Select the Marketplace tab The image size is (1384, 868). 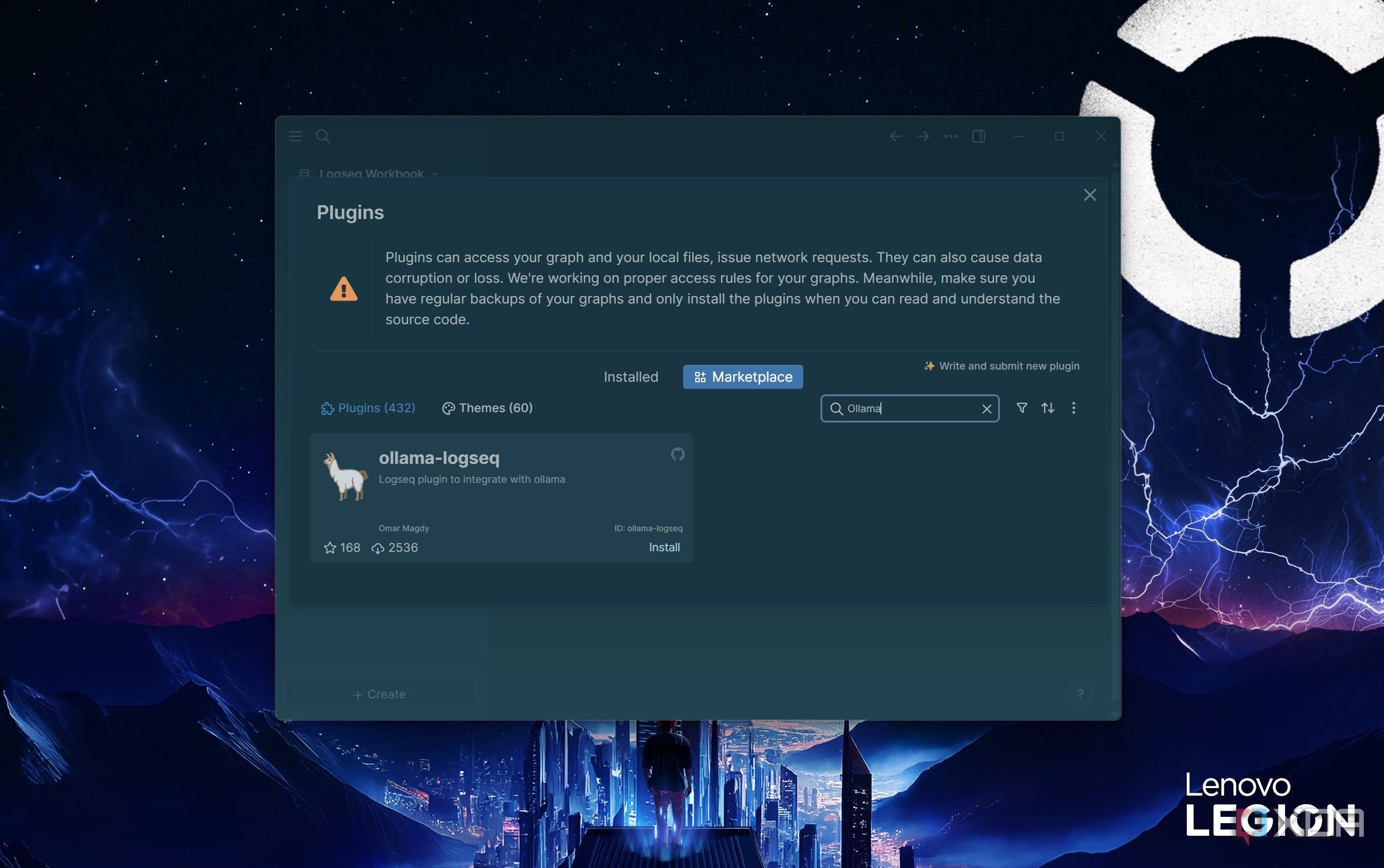click(x=743, y=377)
